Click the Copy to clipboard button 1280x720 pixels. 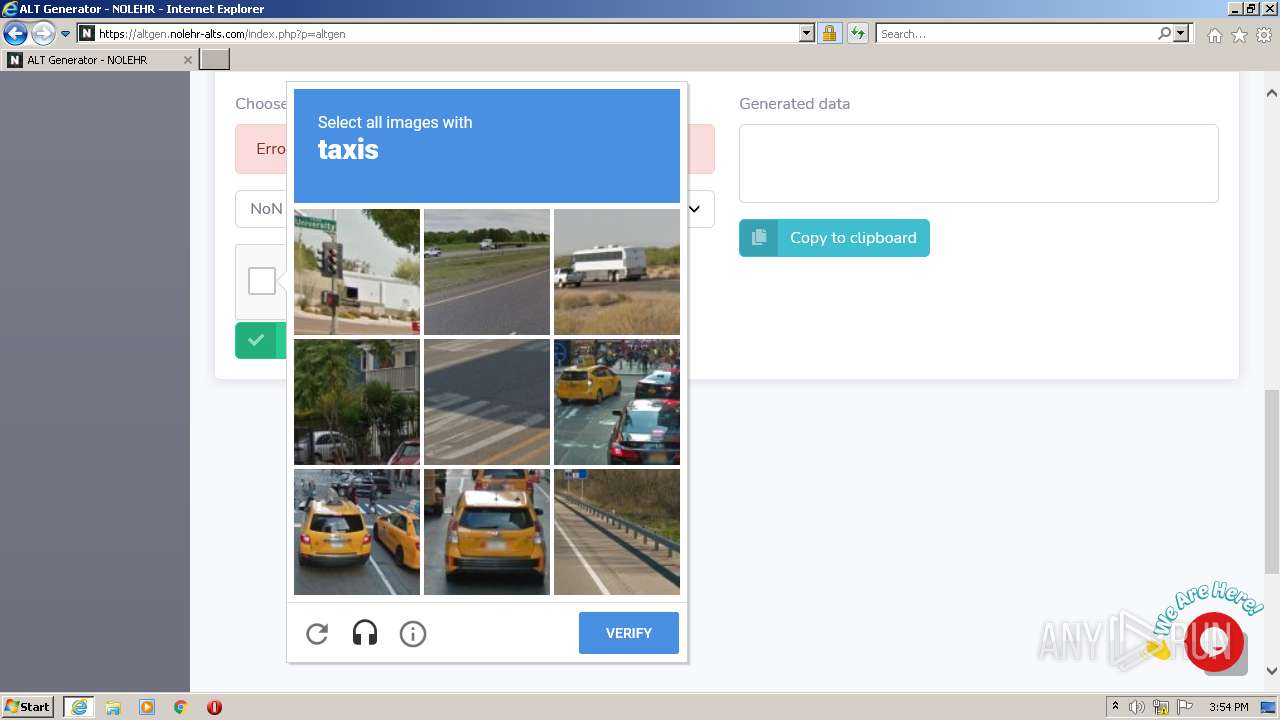(x=834, y=238)
